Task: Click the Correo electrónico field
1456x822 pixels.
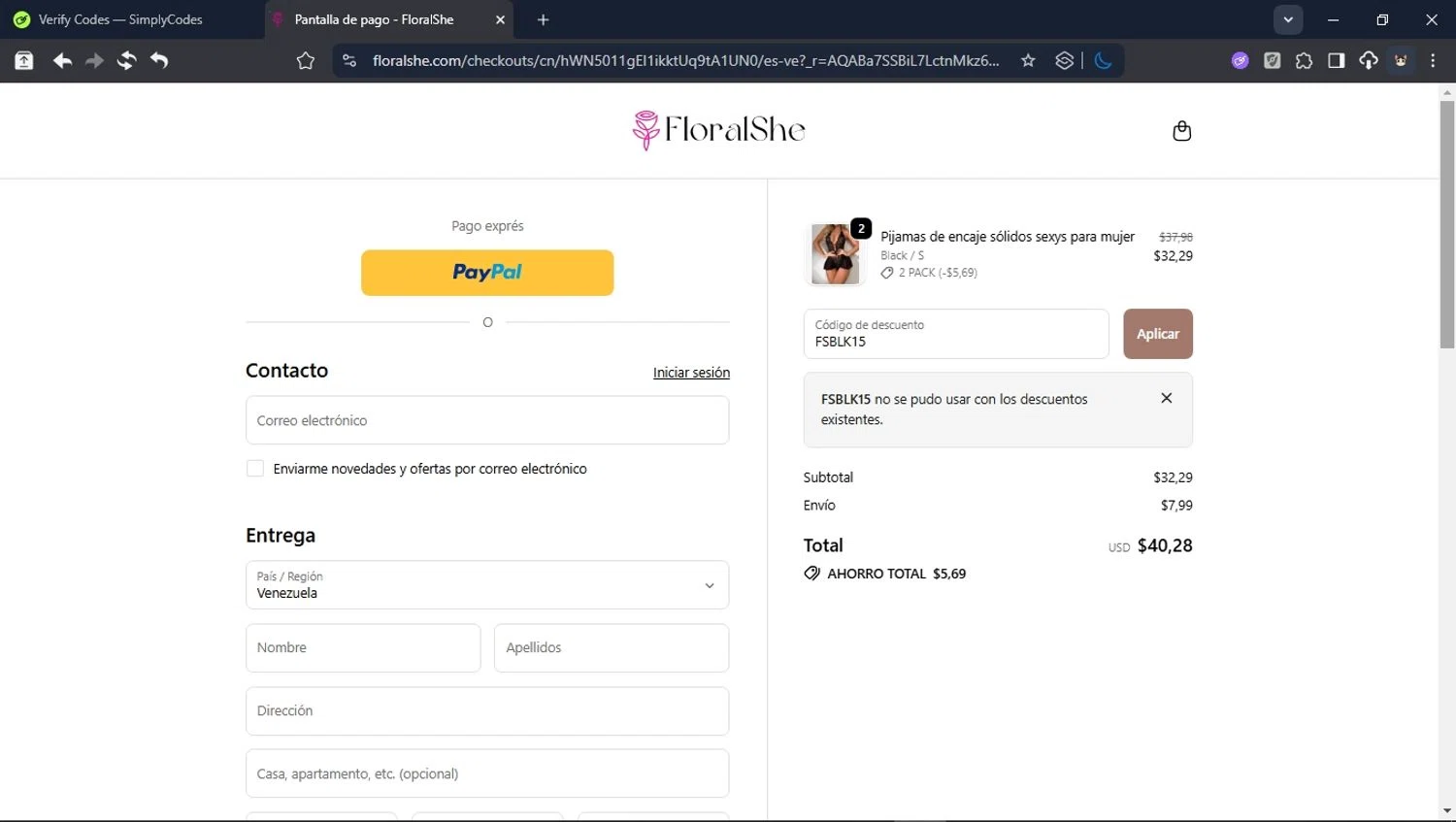Action: [x=487, y=420]
